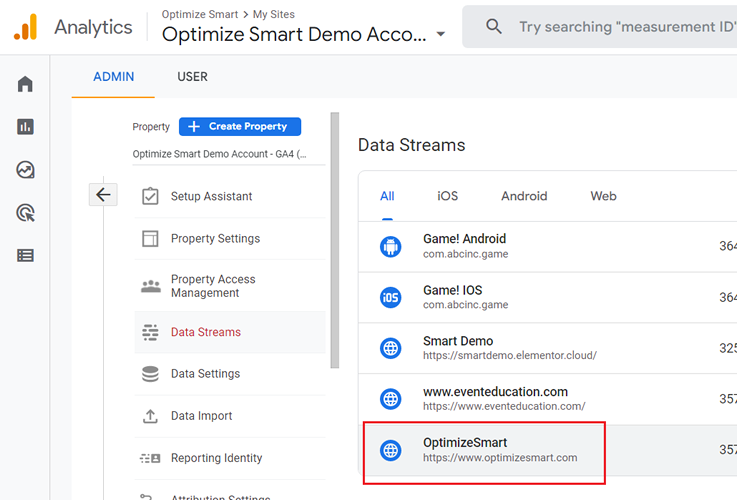Click the My Sites breadcrumb link

tap(274, 15)
